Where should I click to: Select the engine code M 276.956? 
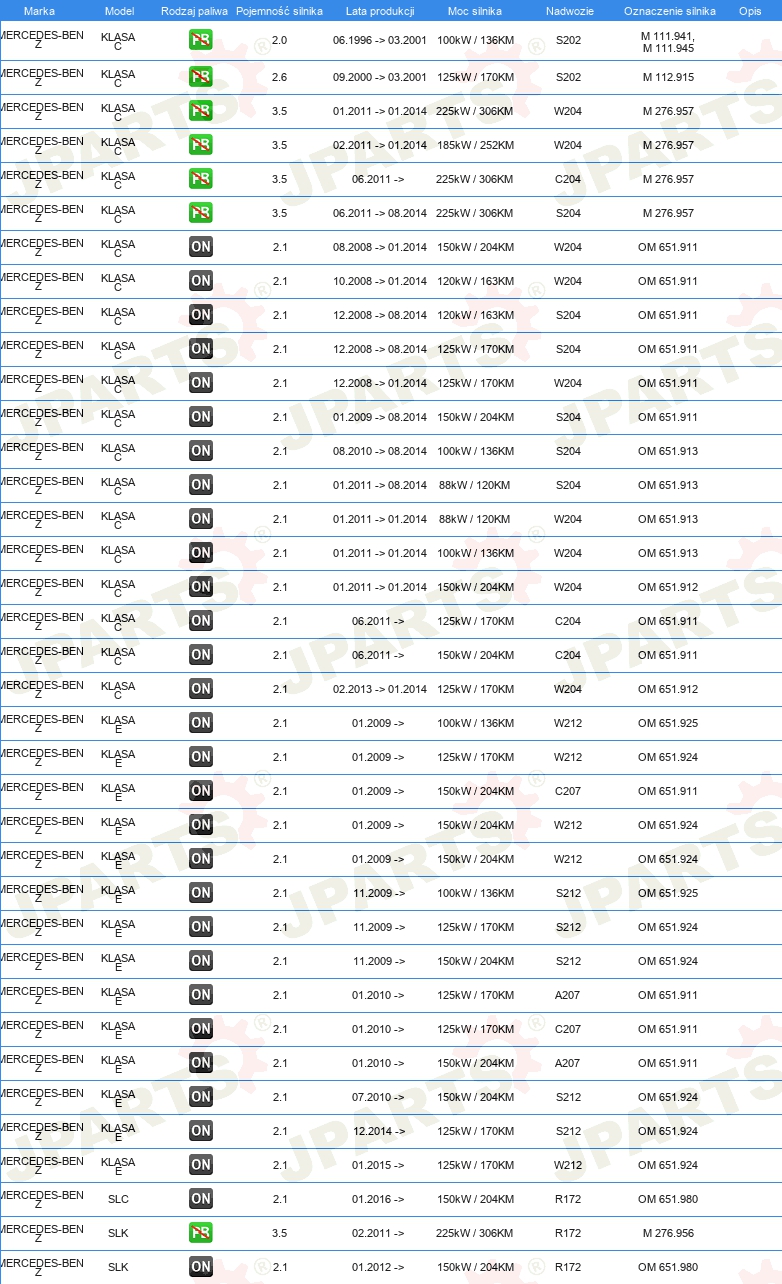pos(668,1233)
